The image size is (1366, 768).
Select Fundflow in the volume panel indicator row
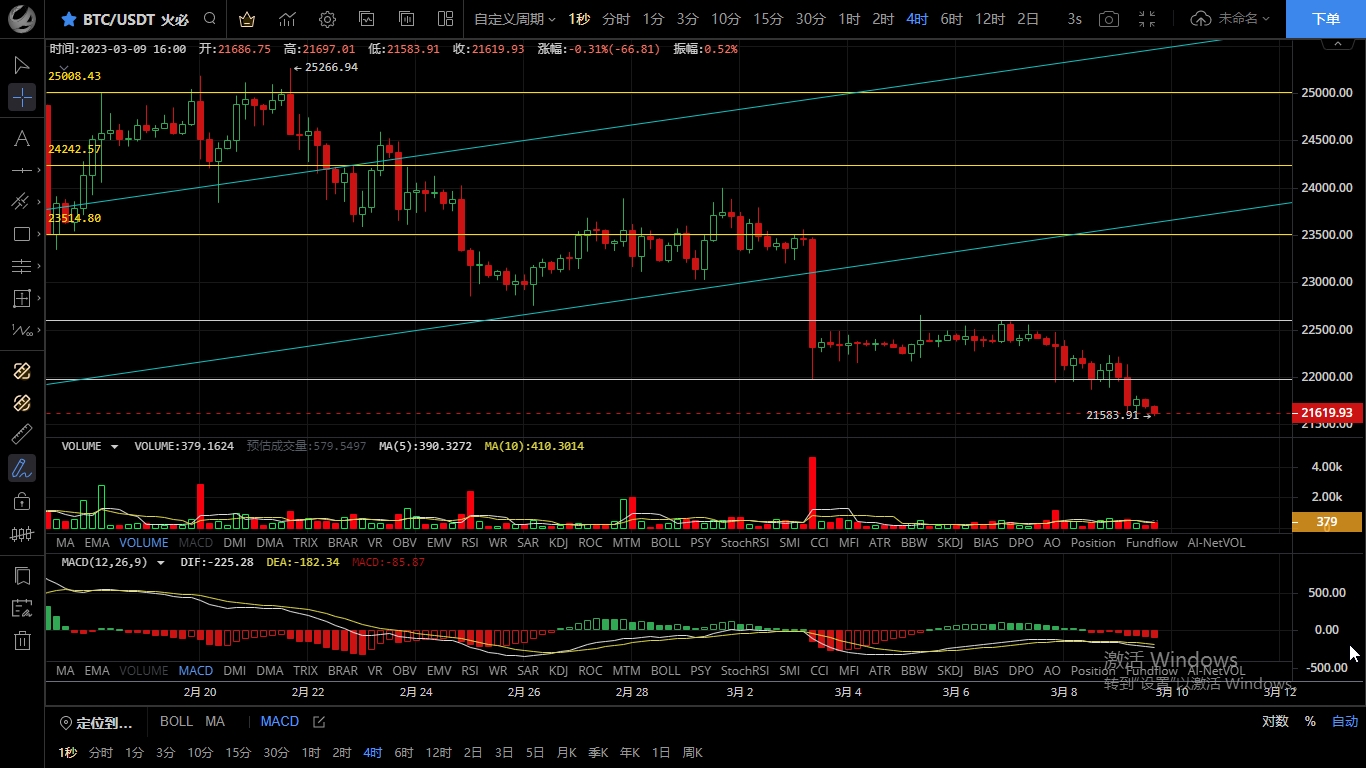coord(1152,542)
